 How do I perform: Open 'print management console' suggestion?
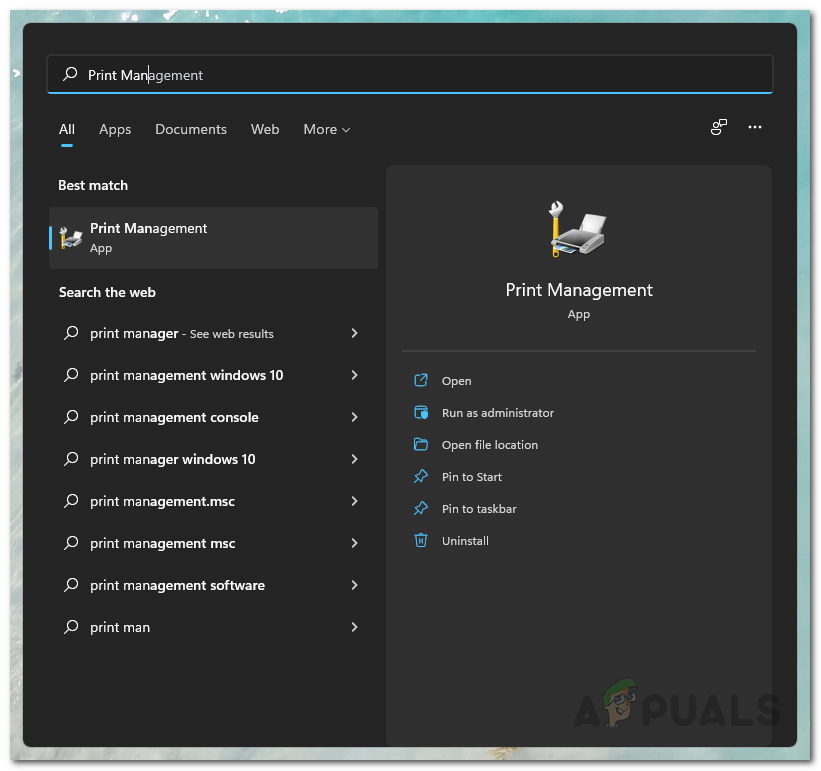(x=213, y=417)
